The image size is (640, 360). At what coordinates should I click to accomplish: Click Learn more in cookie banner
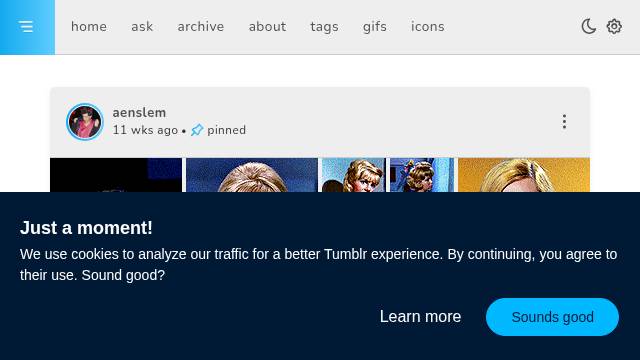(420, 317)
